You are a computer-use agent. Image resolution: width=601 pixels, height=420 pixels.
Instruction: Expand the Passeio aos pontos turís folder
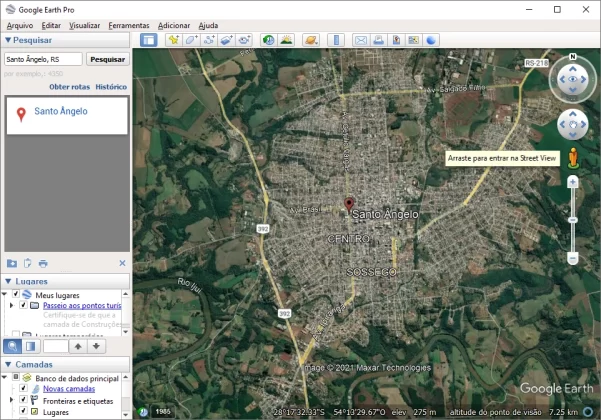pyautogui.click(x=11, y=305)
